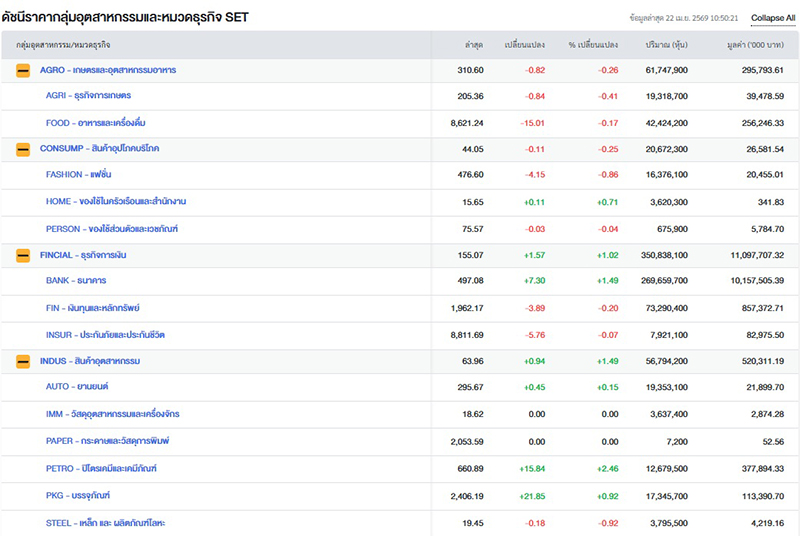Open the AUTO sector link
Screen dimensions: 800x536
[77, 387]
